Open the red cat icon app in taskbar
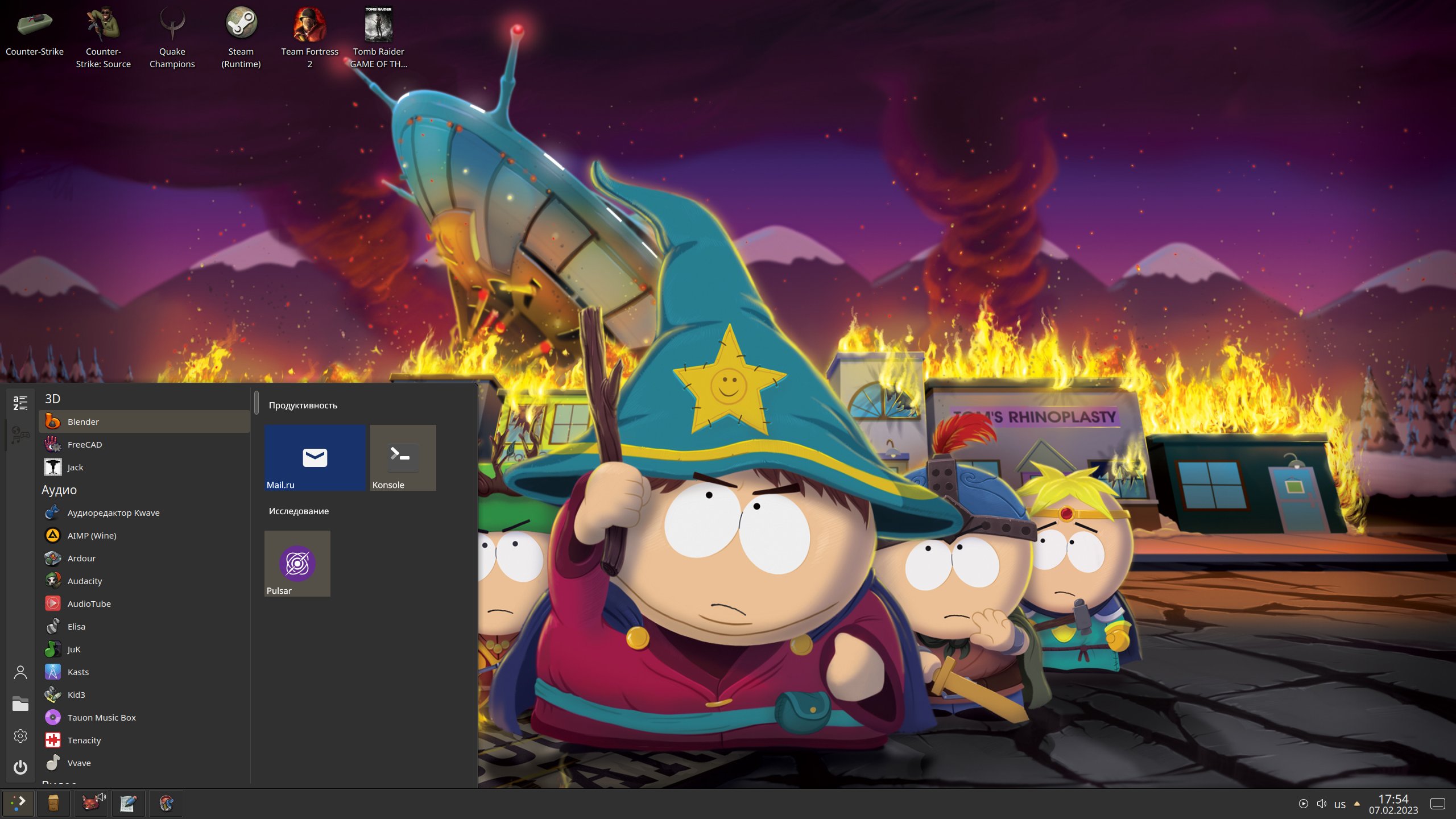 [91, 804]
